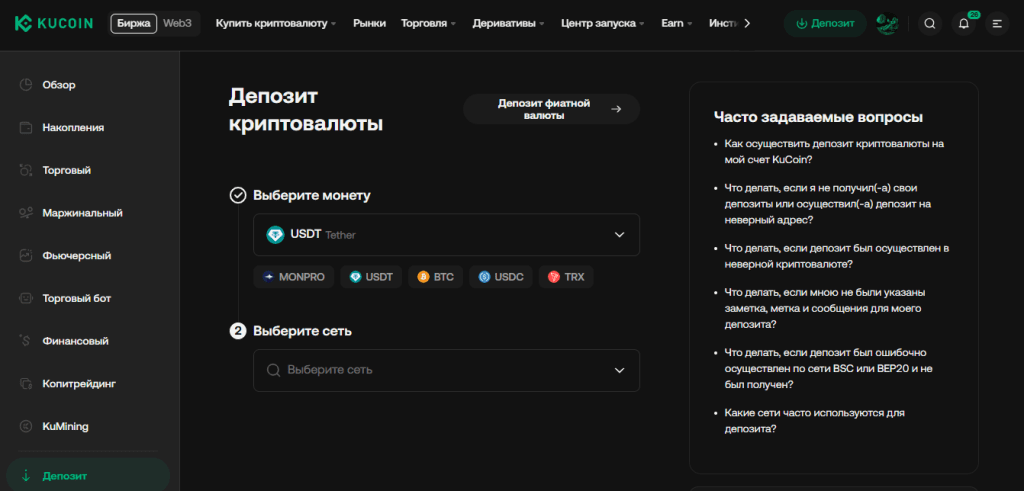Open the Инсти… truncated nav item
The width and height of the screenshot is (1024, 491).
724,24
